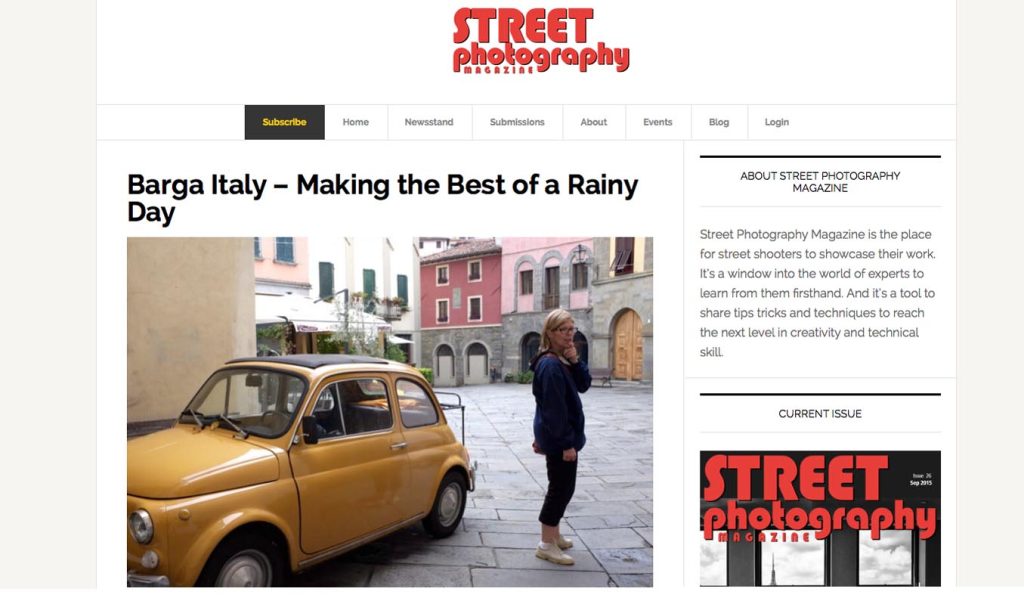Viewport: 1024px width, 604px height.
Task: Navigate to the Blog
Action: coord(719,122)
